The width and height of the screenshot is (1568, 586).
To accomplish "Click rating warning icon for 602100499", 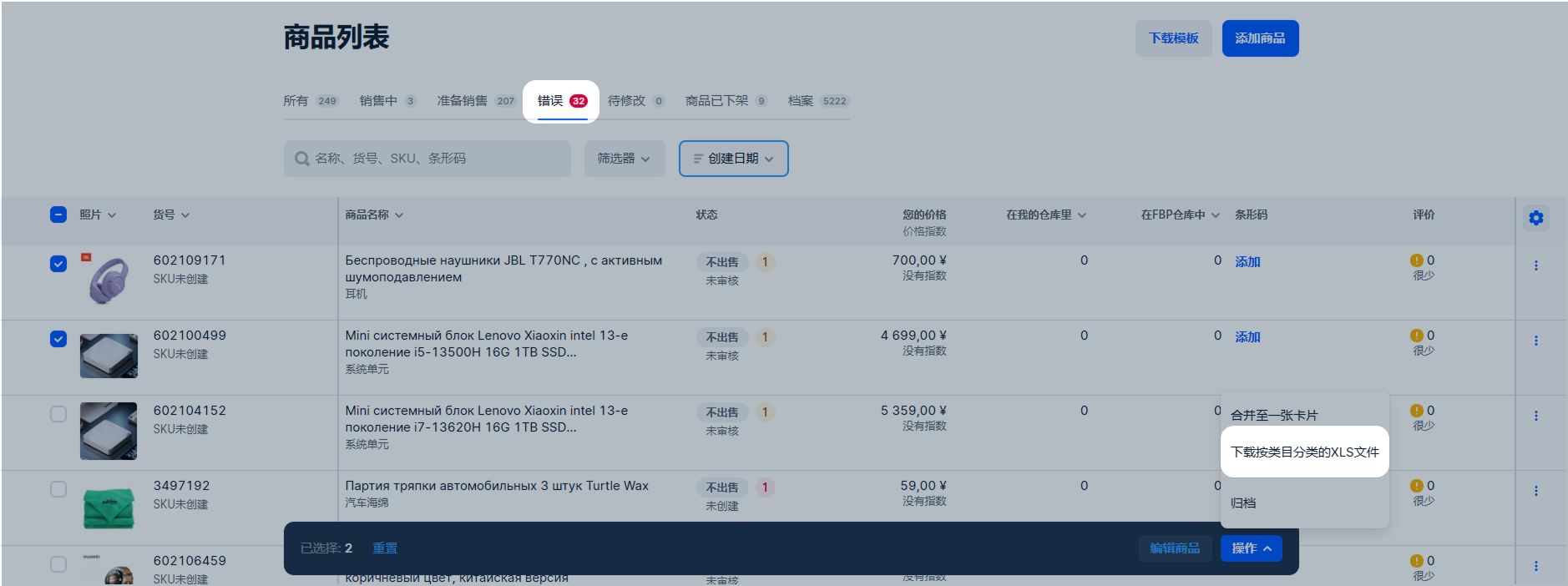I will [1417, 336].
